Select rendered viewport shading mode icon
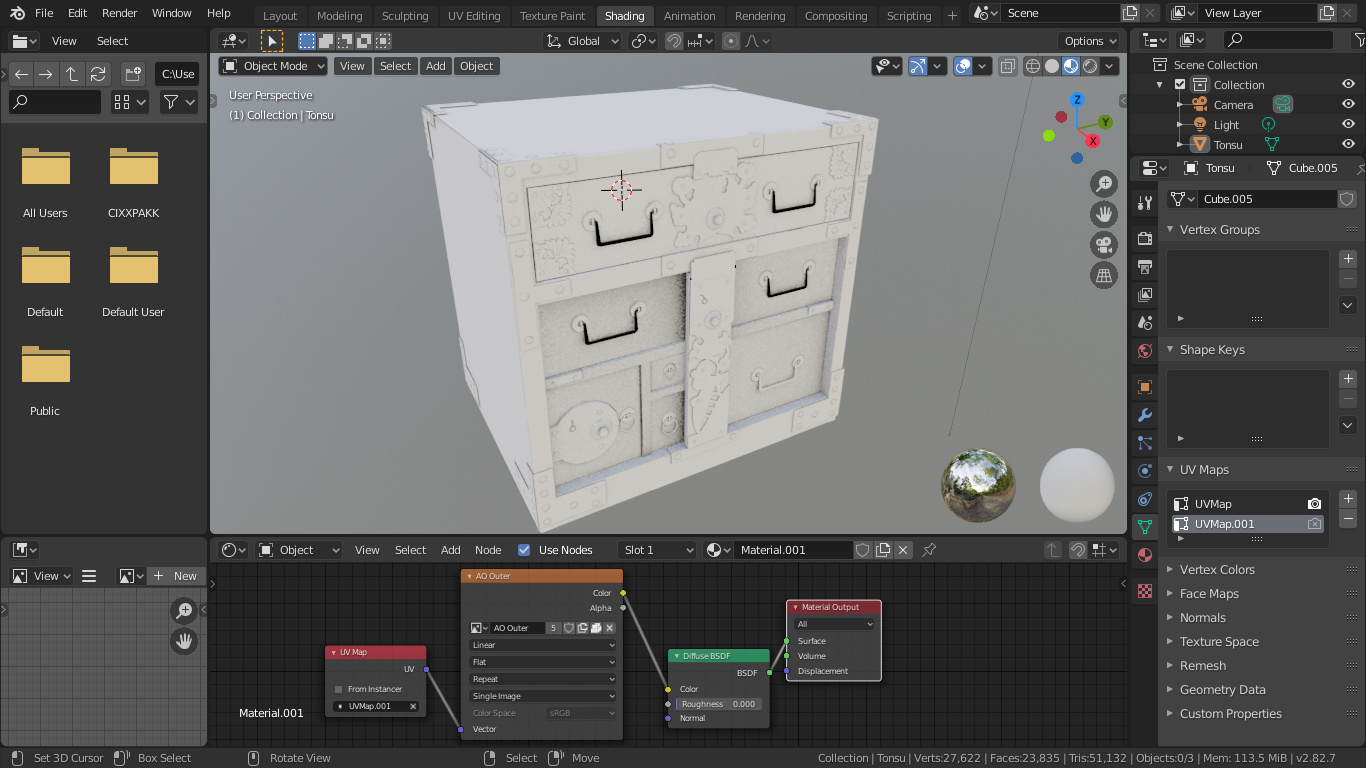The image size is (1366, 768). [1090, 66]
